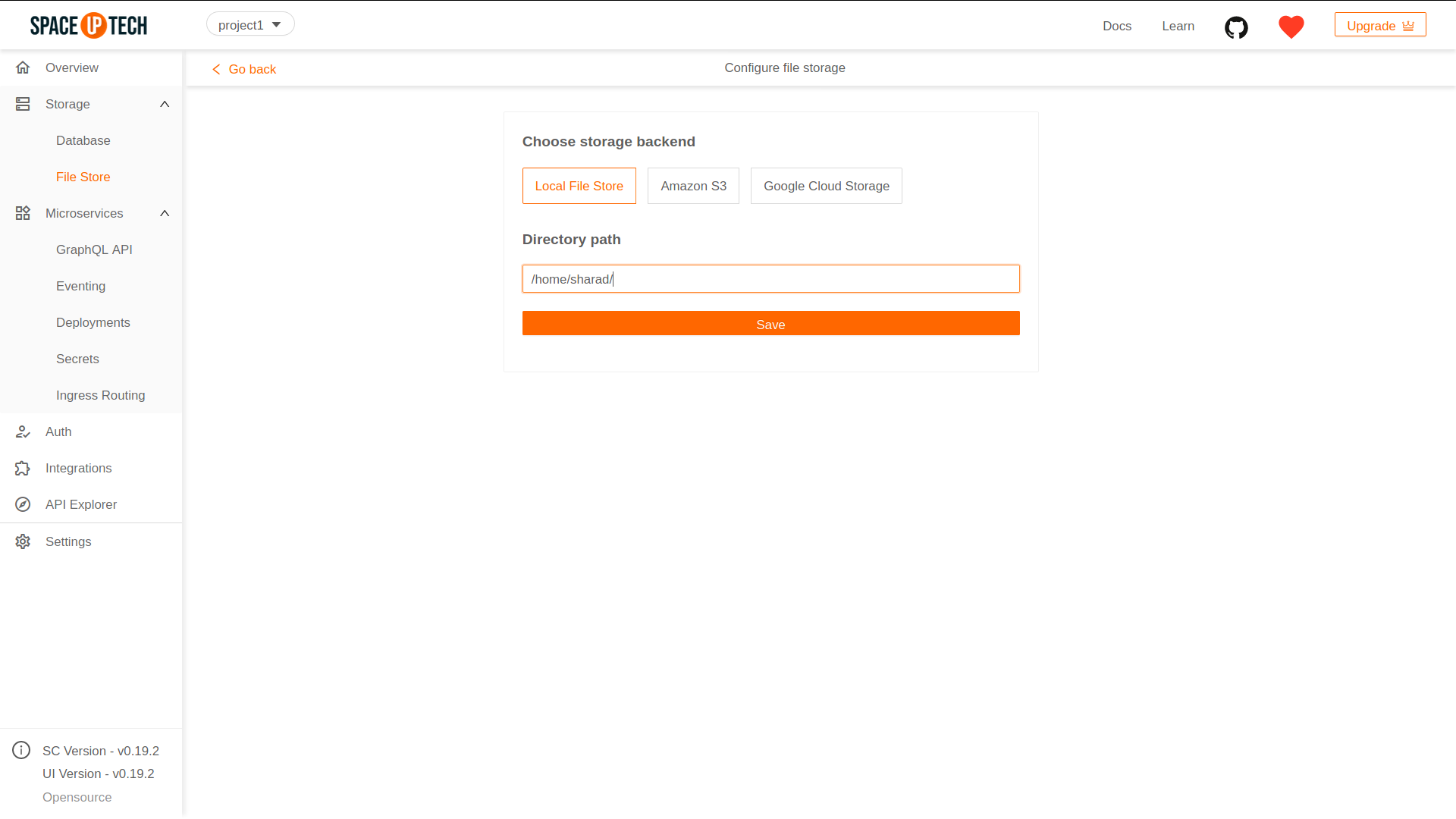Open the project1 dropdown
1456x819 pixels.
pos(250,24)
